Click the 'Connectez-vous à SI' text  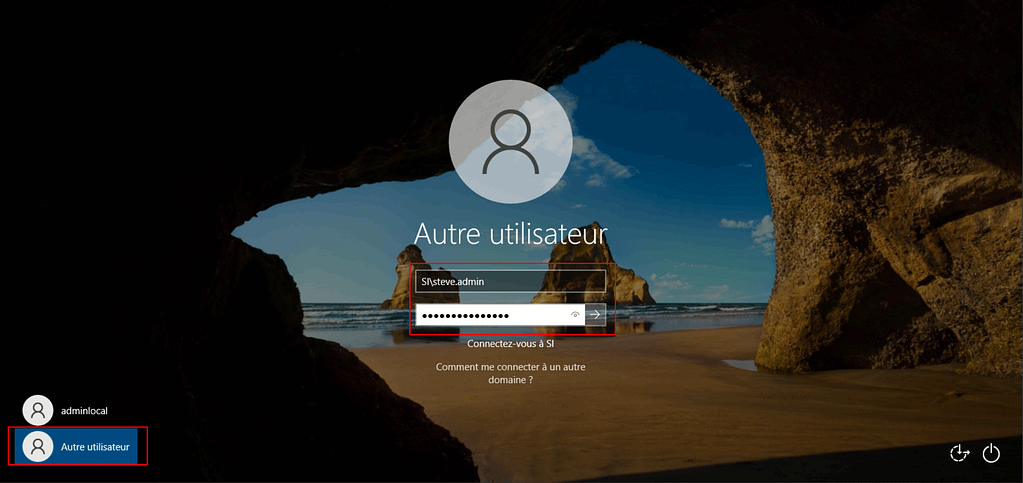pos(510,344)
